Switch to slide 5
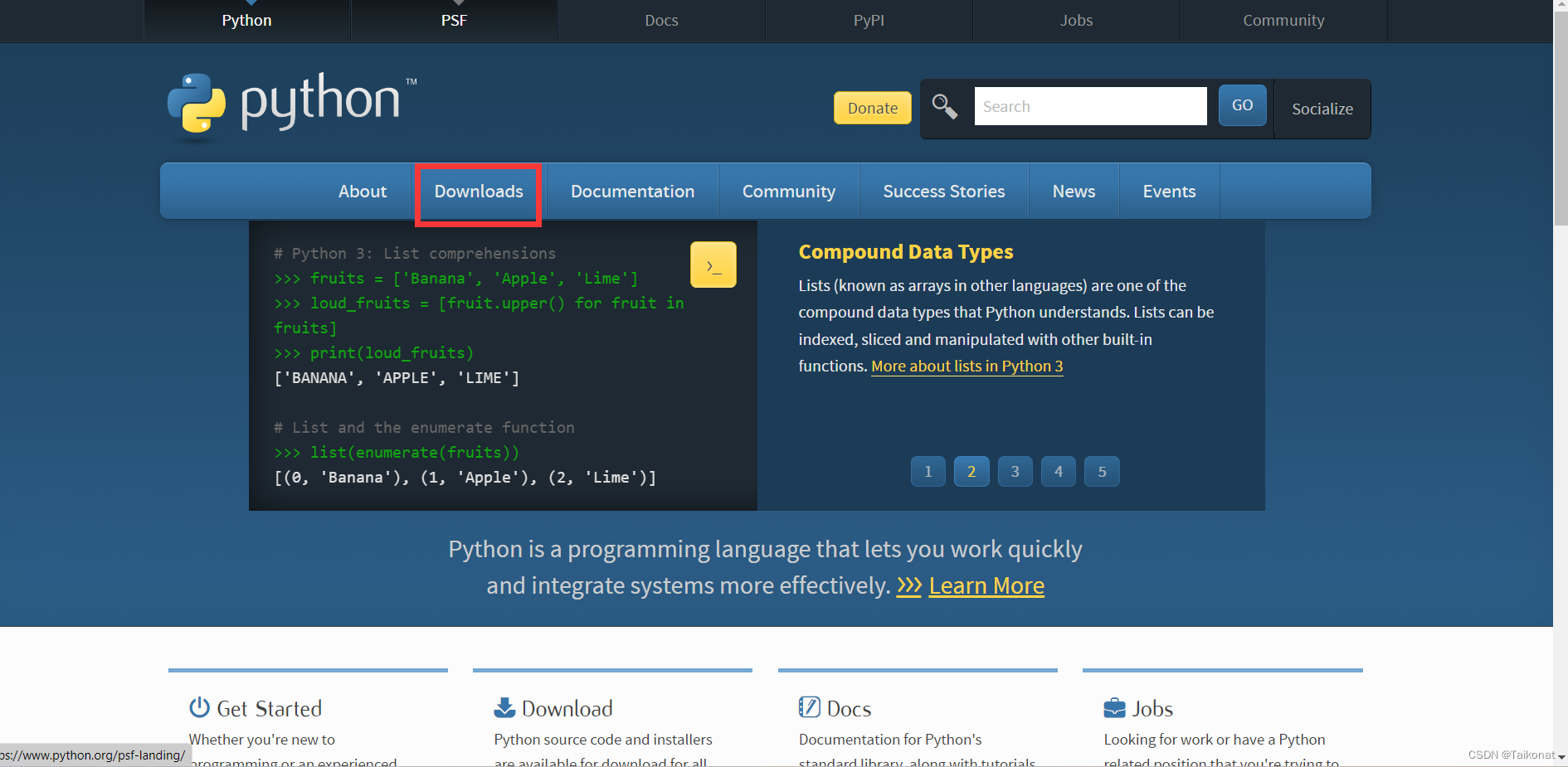The image size is (1568, 767). point(1103,472)
